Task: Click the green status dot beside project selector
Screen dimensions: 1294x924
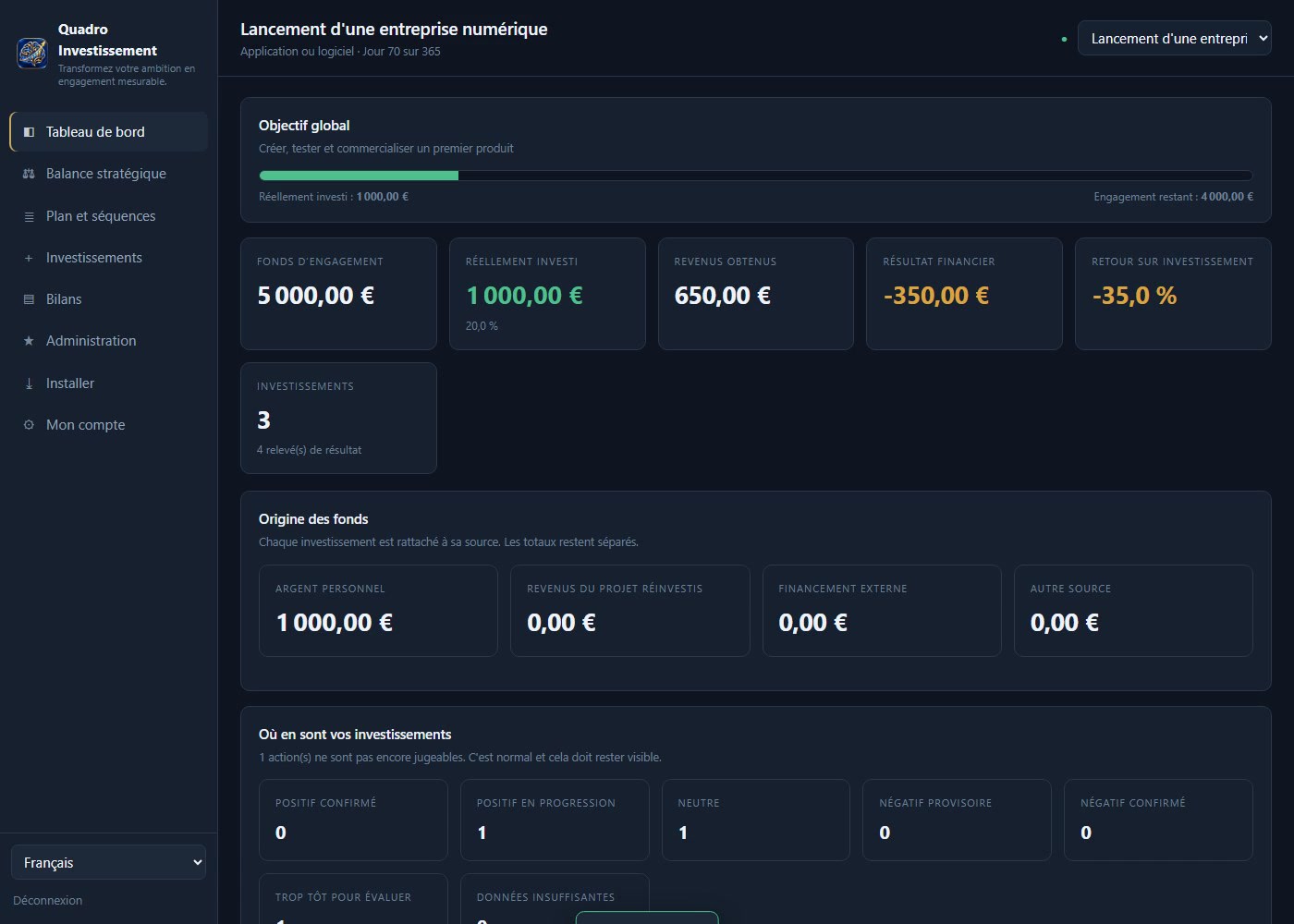Action: click(x=1064, y=39)
